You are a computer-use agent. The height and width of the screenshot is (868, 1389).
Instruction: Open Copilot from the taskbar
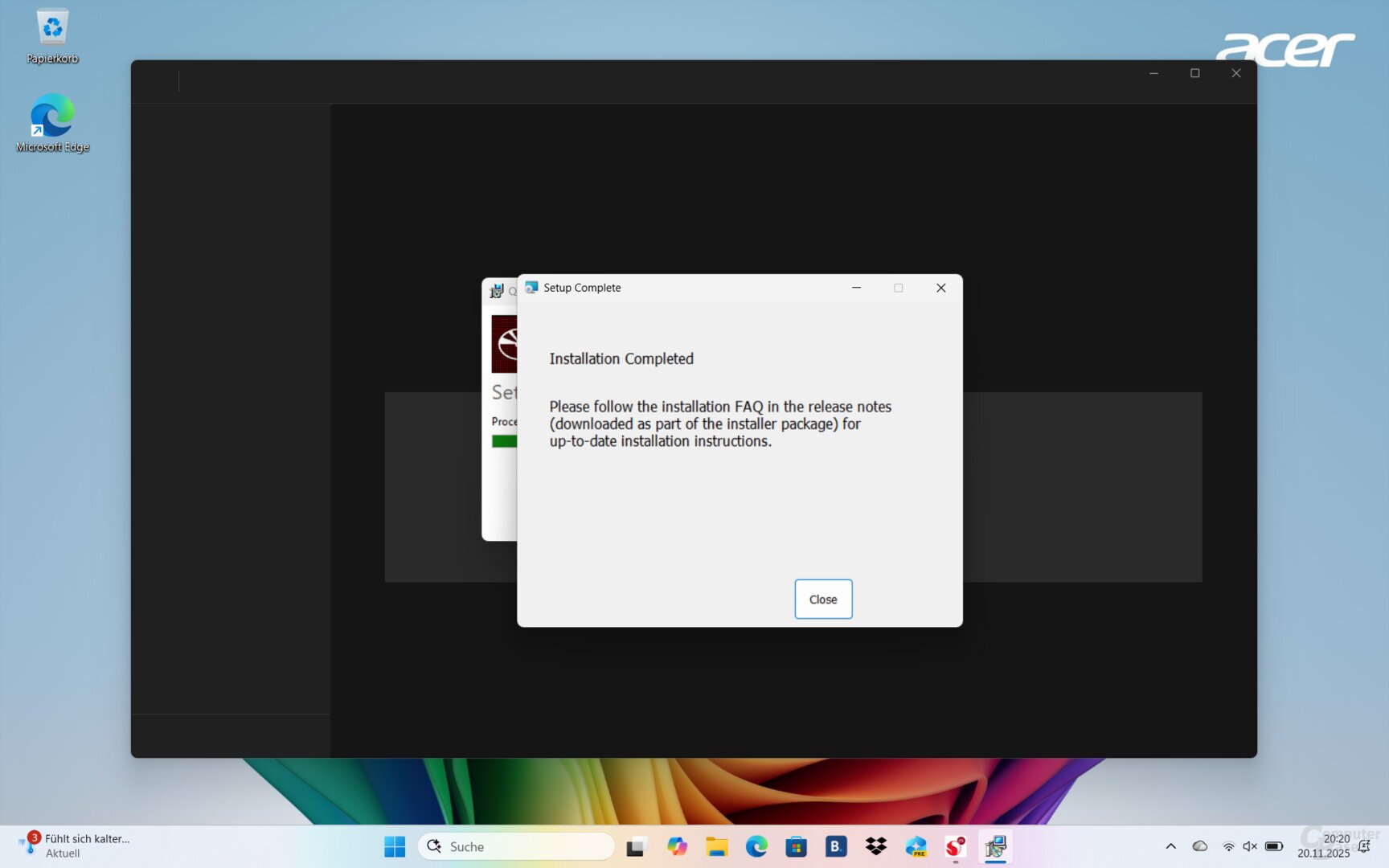click(x=677, y=846)
